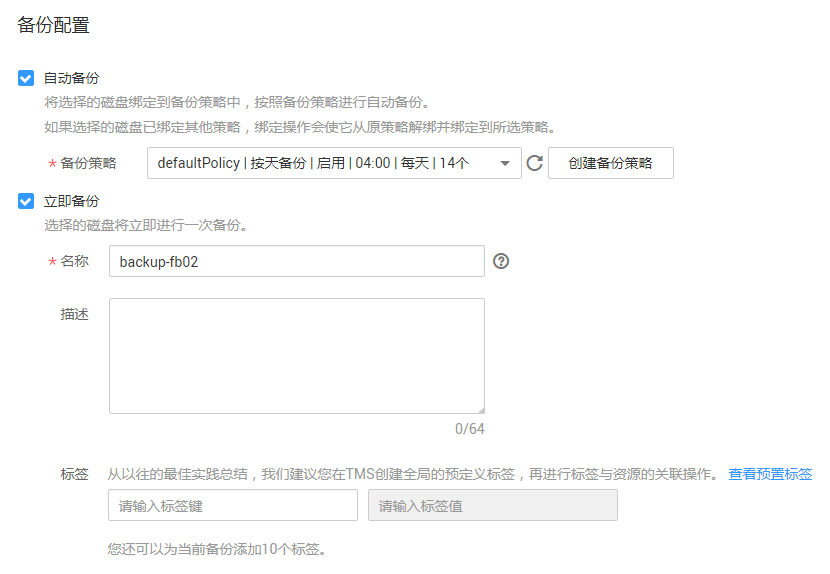Click the 标签 label text
Screen dimensions: 830x574
pos(74,474)
